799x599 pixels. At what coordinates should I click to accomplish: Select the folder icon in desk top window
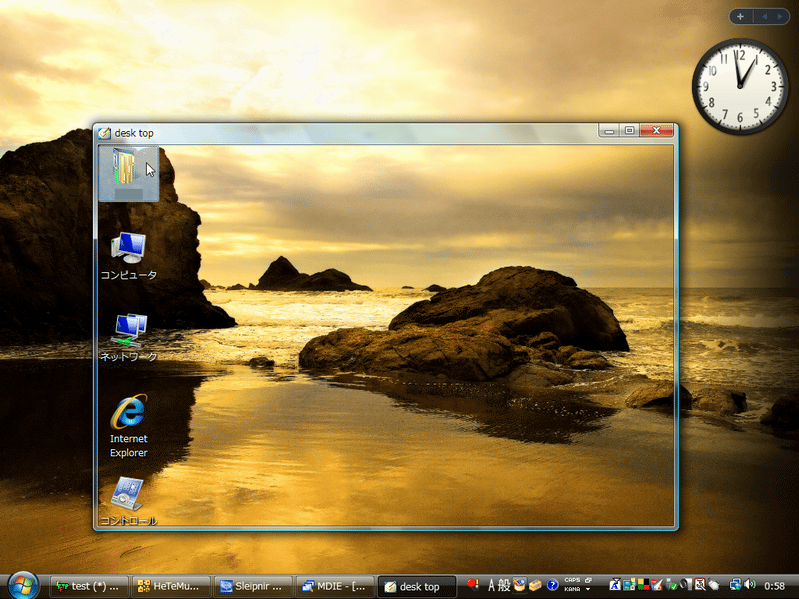tap(128, 168)
